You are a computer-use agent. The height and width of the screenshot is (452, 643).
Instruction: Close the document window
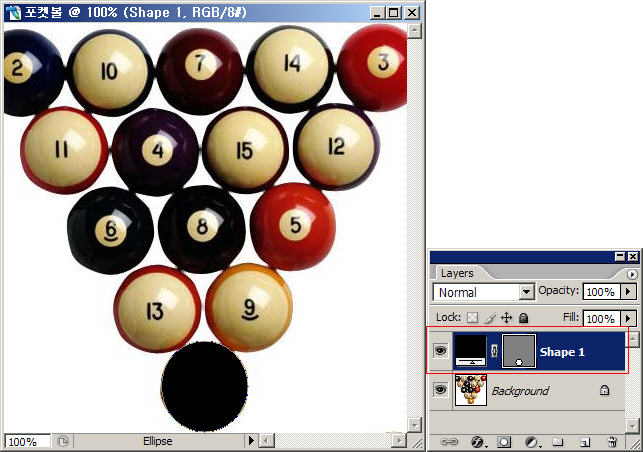[412, 13]
